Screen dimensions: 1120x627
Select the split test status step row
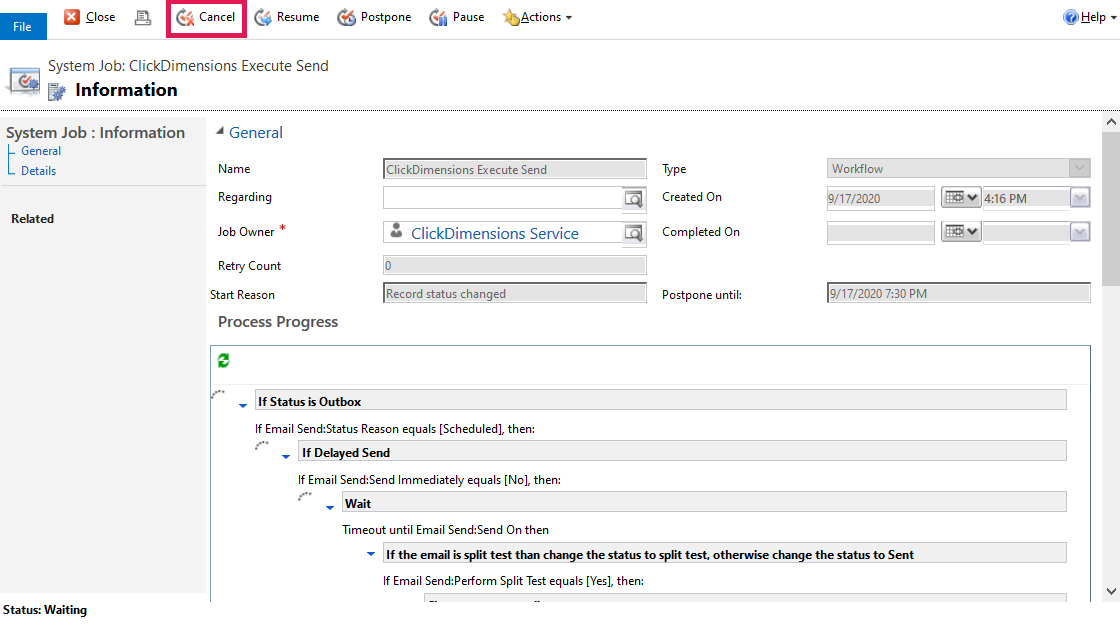click(725, 554)
